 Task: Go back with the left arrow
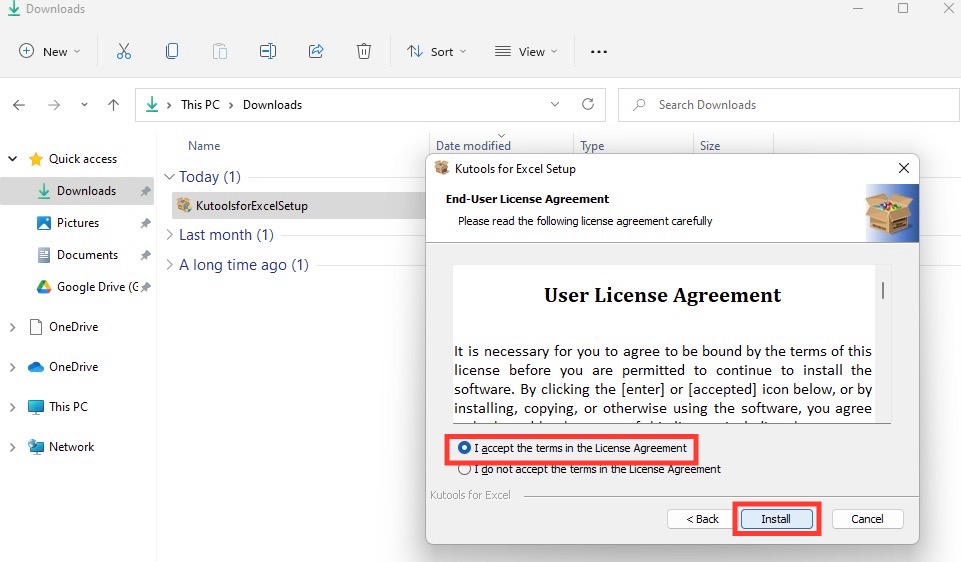pyautogui.click(x=19, y=105)
